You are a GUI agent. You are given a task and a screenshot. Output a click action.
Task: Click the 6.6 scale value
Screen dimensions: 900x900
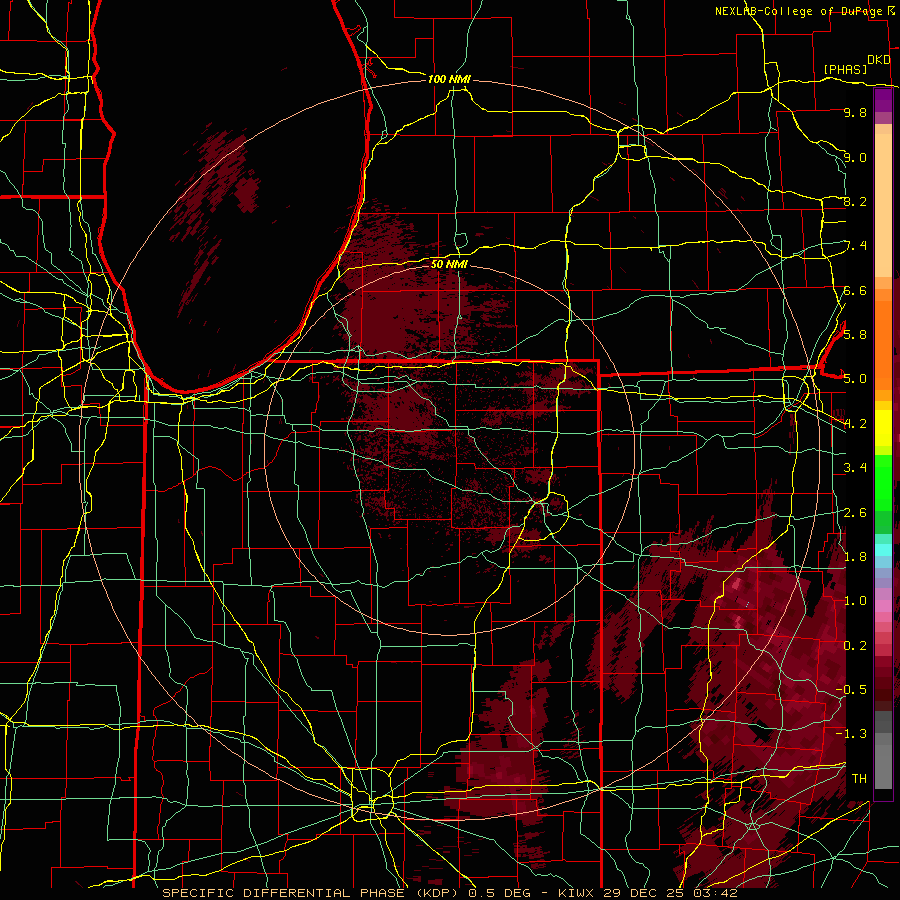[855, 290]
